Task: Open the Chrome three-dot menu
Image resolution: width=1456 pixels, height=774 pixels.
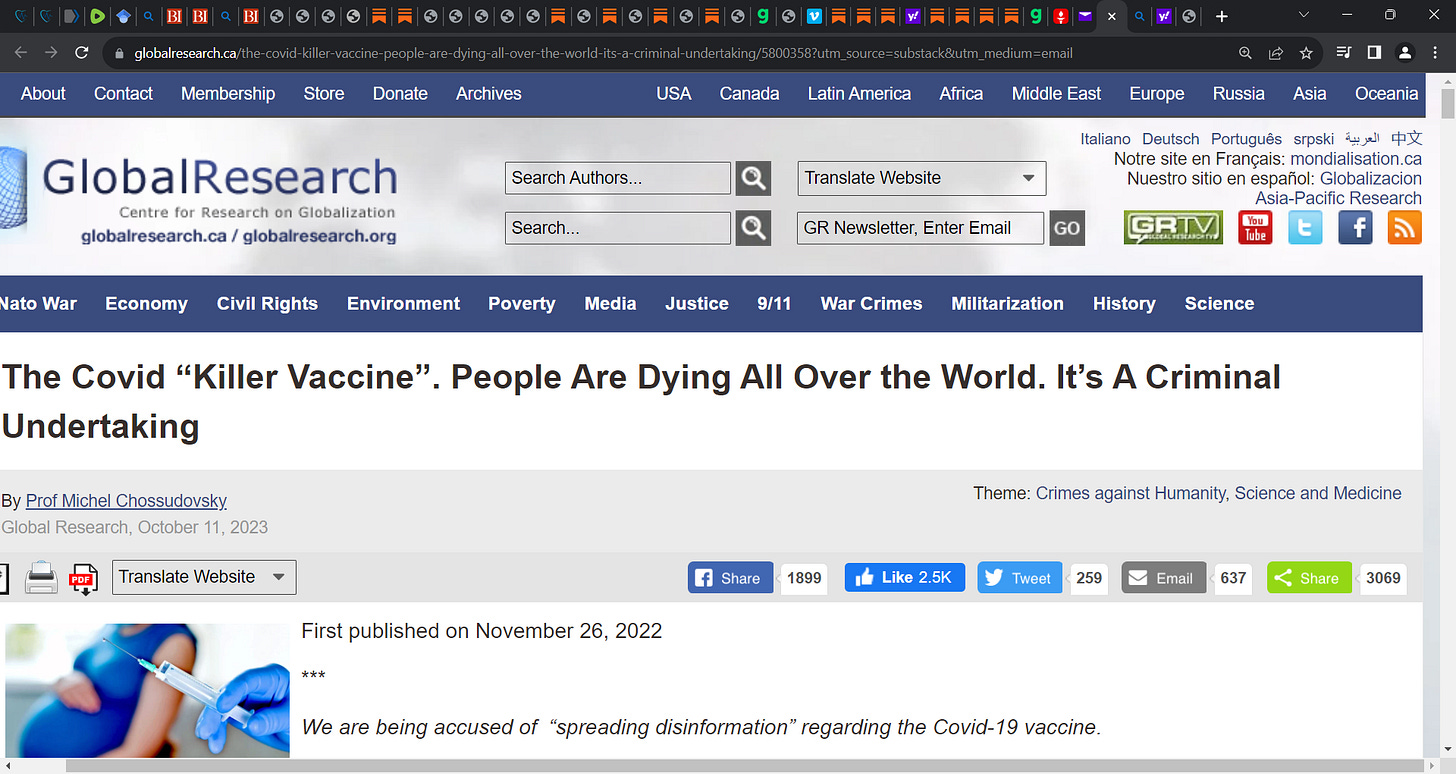Action: coord(1436,53)
